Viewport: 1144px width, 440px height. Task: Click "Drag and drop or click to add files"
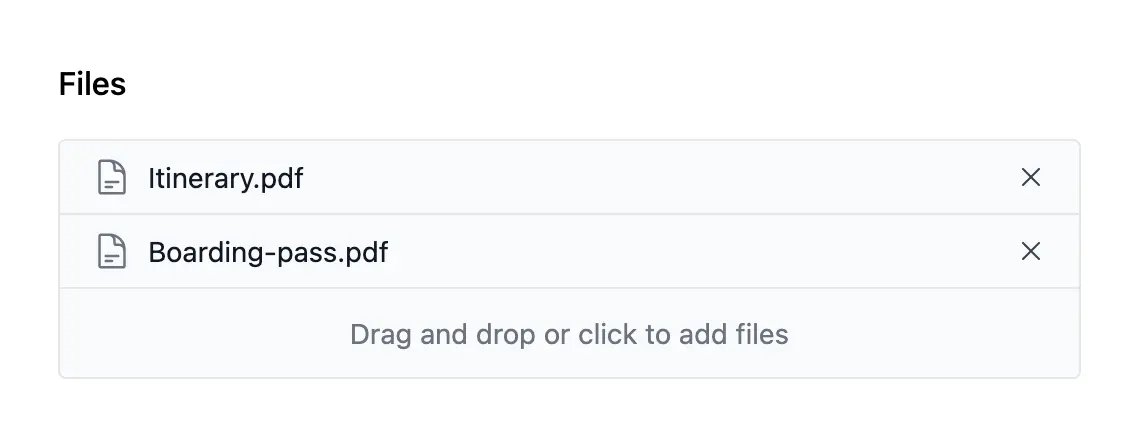569,334
